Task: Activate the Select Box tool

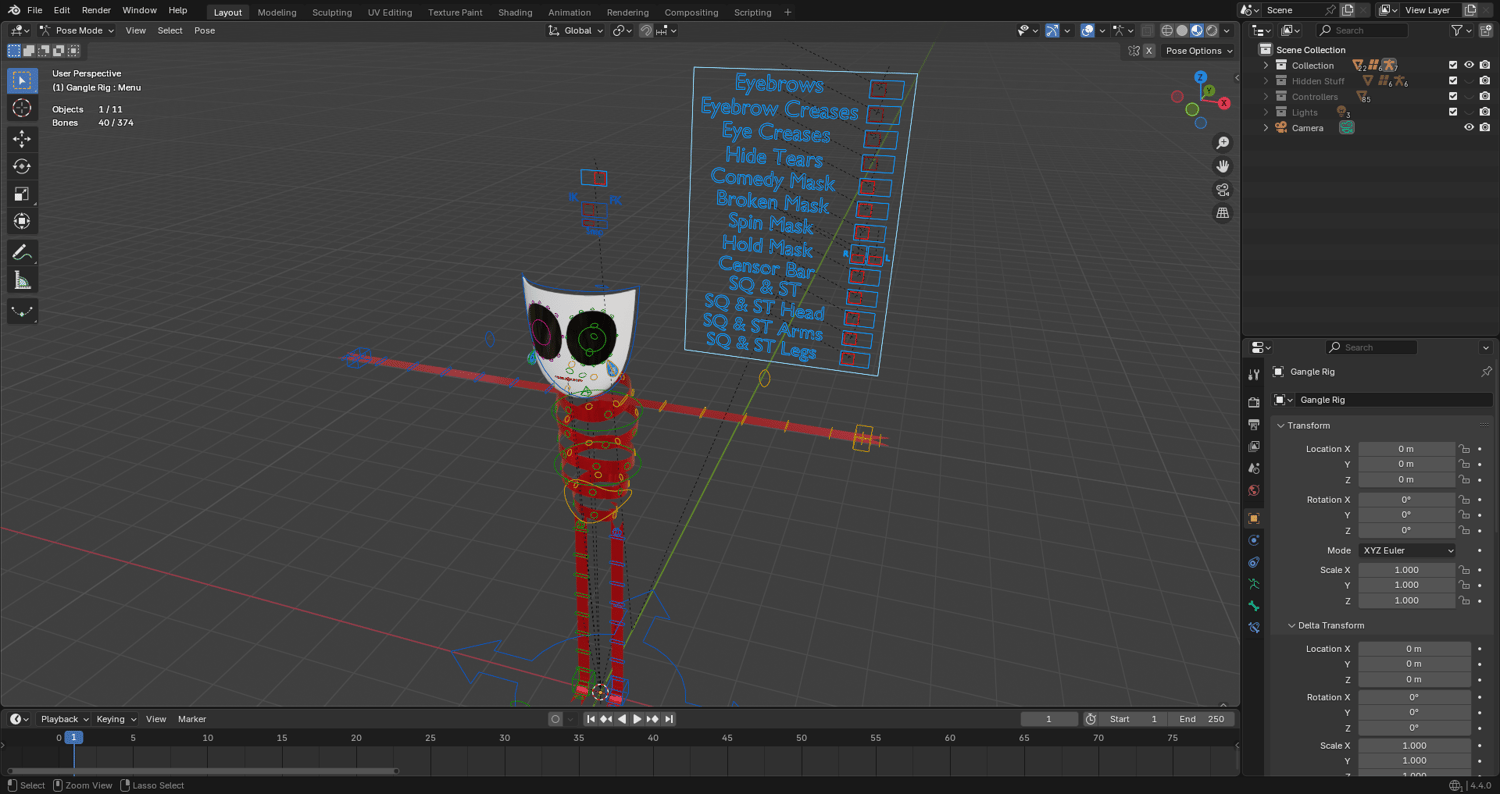Action: tap(22, 80)
